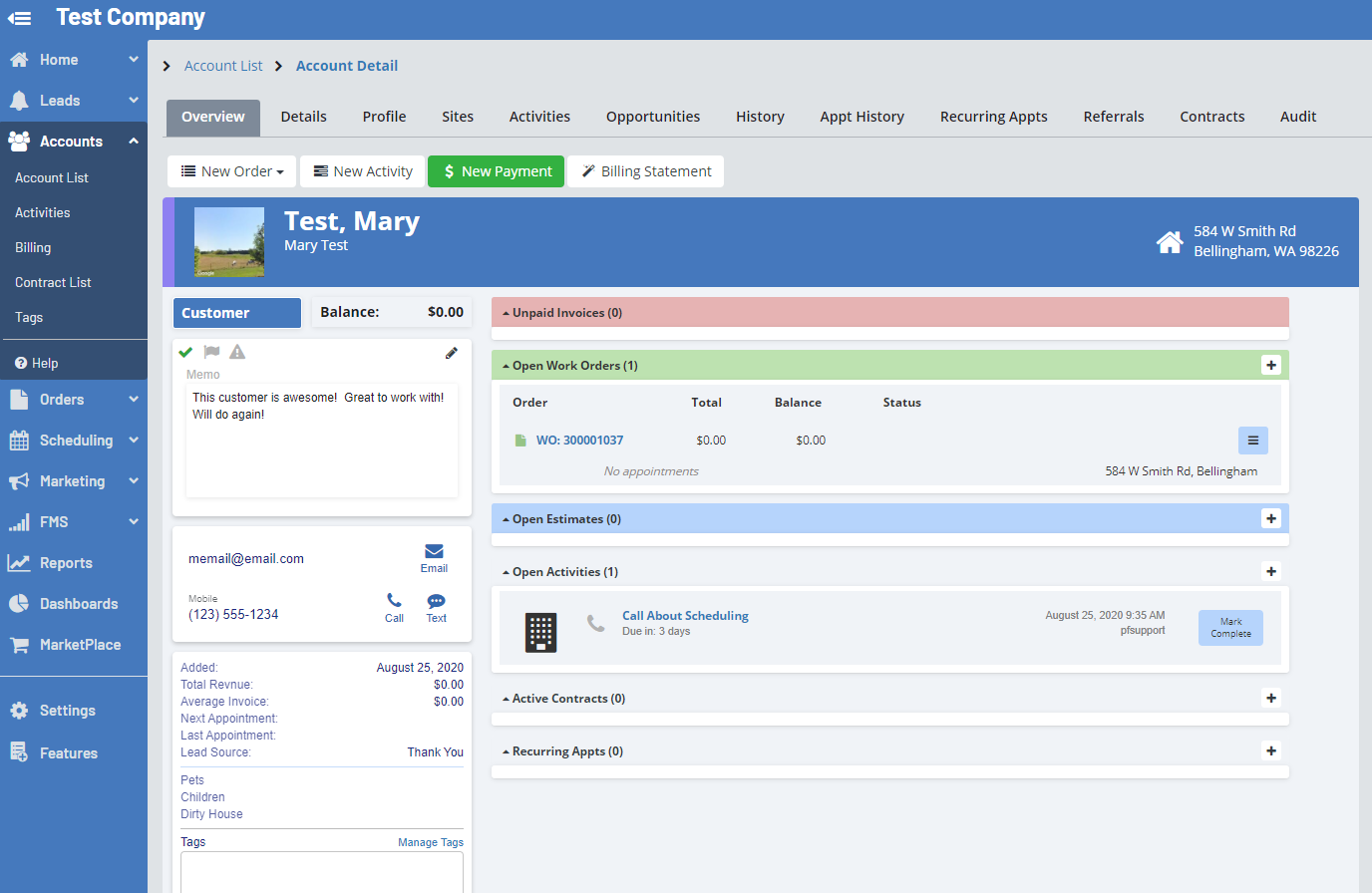Add new estimate with plus icon
Screen dimensions: 1372x893
click(1270, 519)
